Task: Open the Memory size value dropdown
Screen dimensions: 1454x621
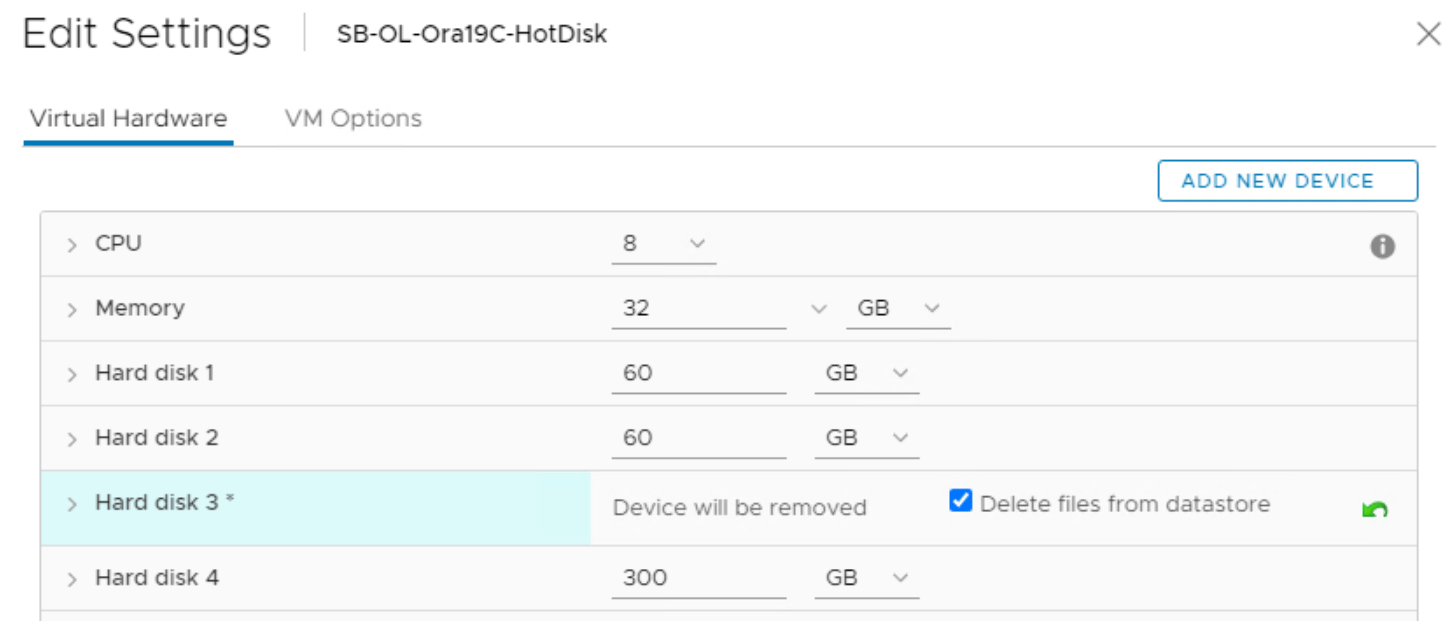Action: (819, 309)
